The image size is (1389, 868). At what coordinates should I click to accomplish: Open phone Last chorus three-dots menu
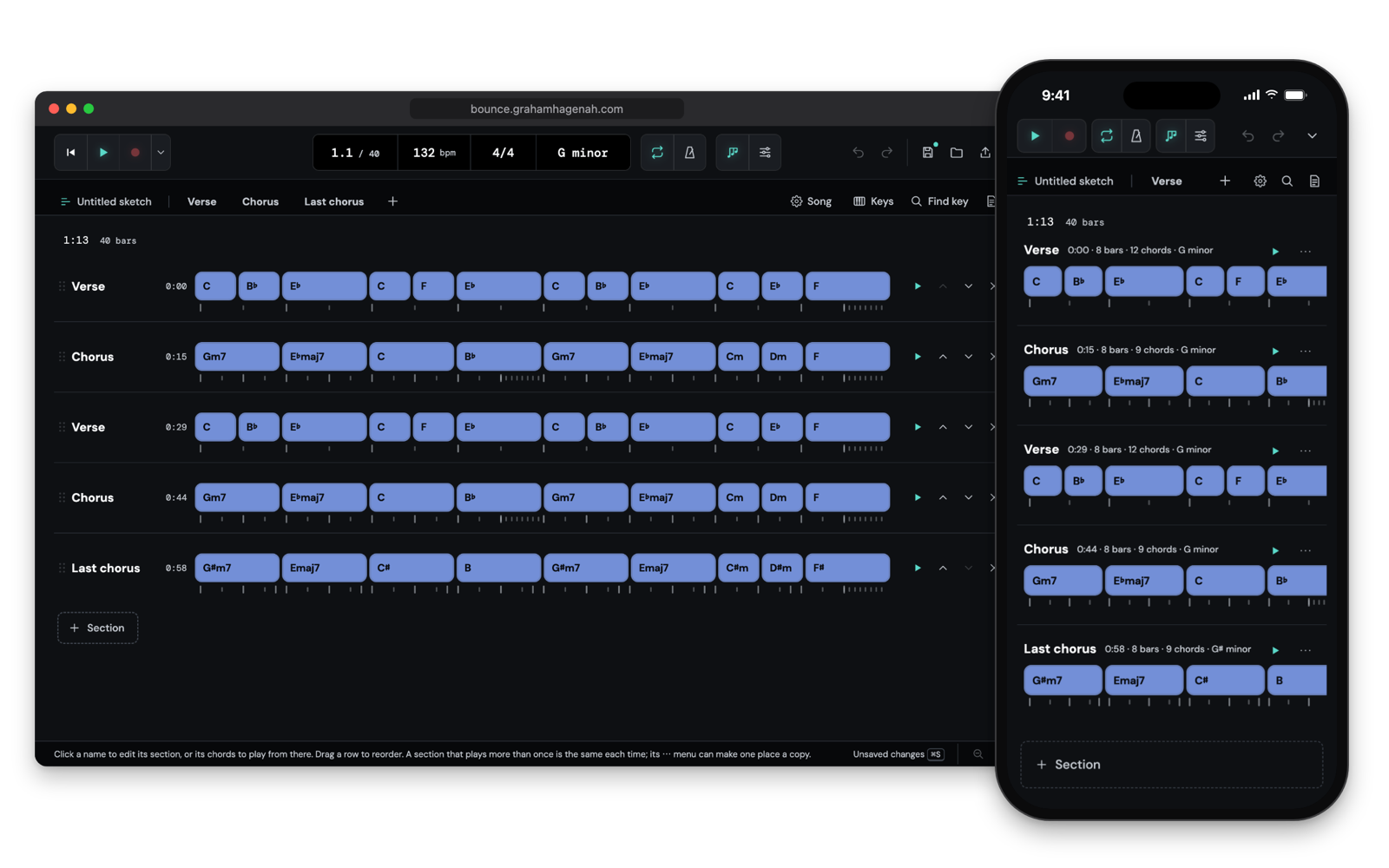[1305, 650]
